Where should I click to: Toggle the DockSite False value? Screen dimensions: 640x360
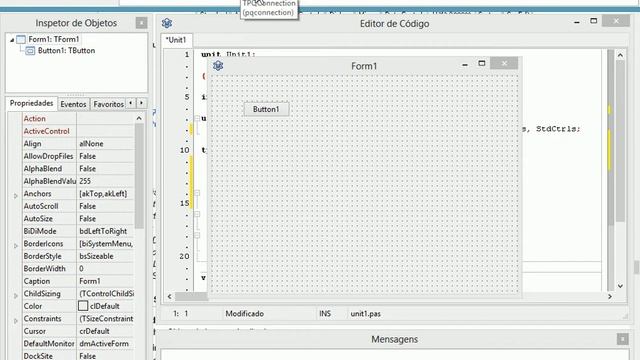[106, 356]
